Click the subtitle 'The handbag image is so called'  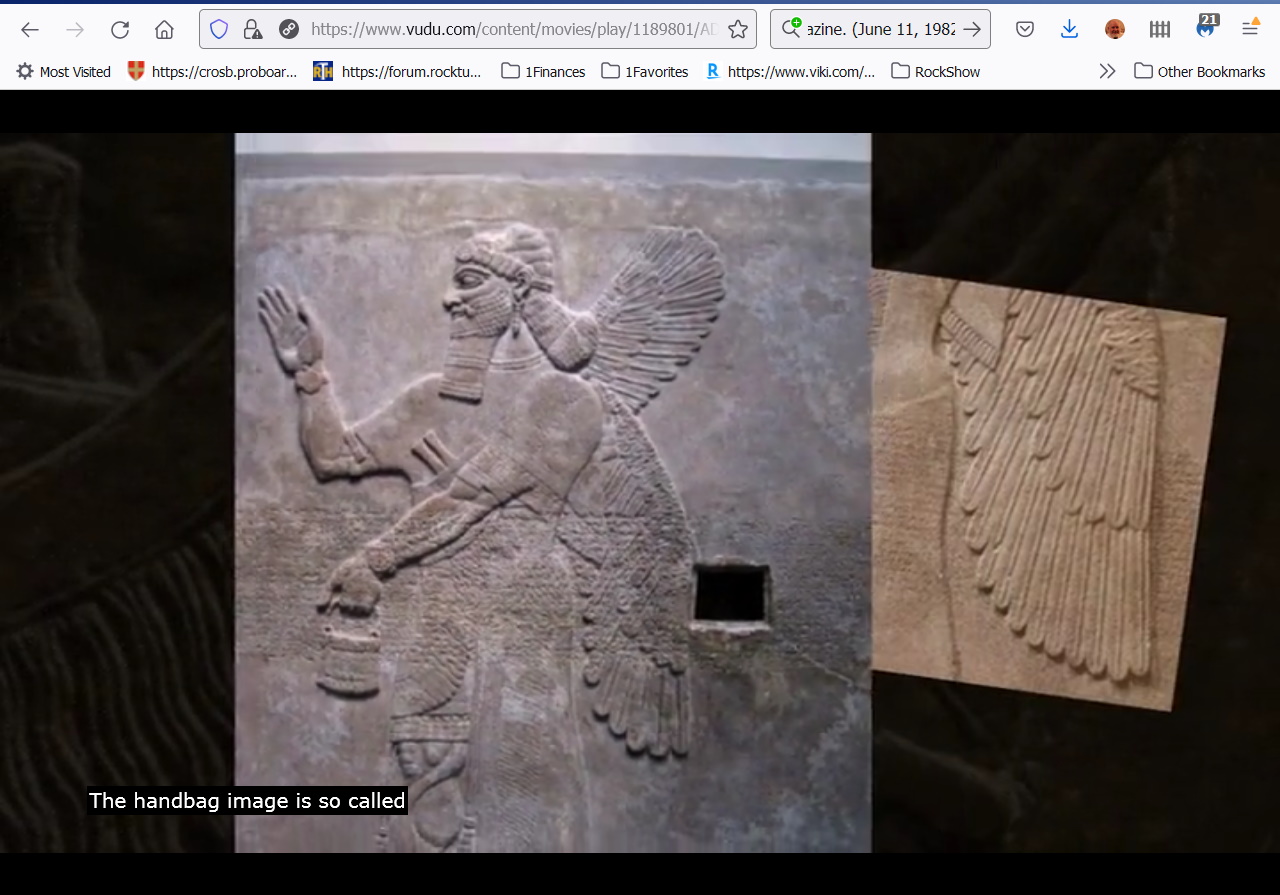[x=247, y=801]
